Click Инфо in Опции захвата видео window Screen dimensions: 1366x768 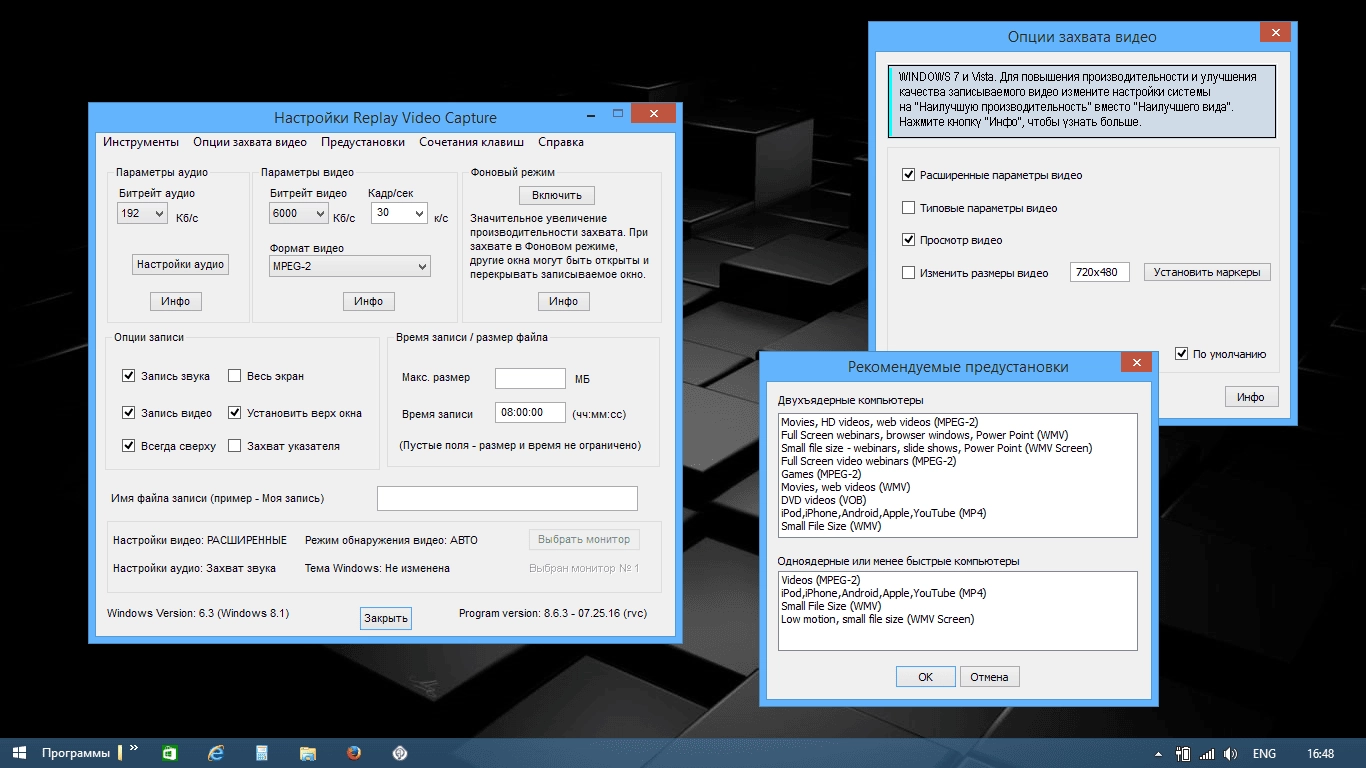pyautogui.click(x=1251, y=397)
